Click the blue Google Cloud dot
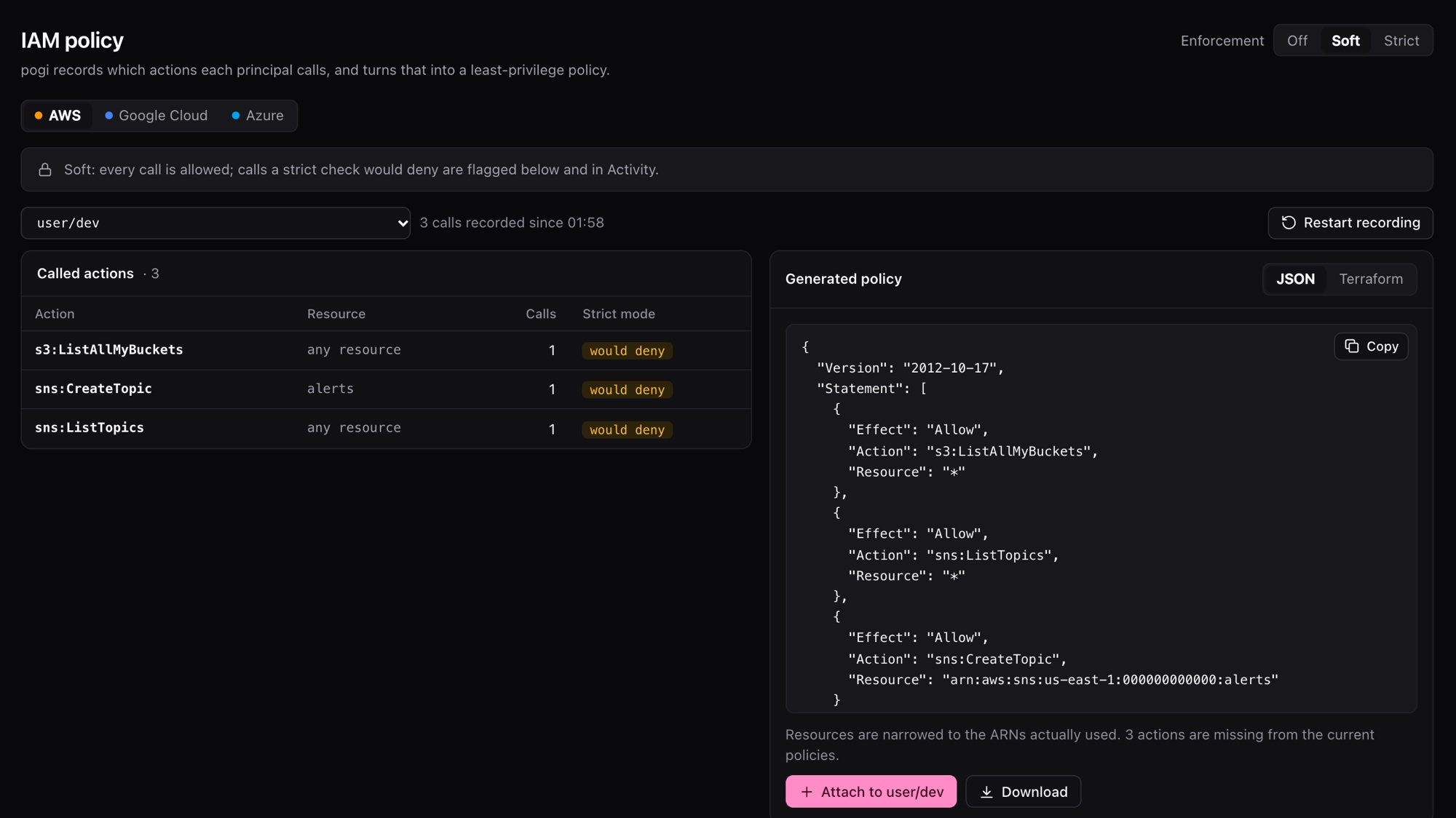Image resolution: width=1456 pixels, height=818 pixels. click(x=108, y=116)
